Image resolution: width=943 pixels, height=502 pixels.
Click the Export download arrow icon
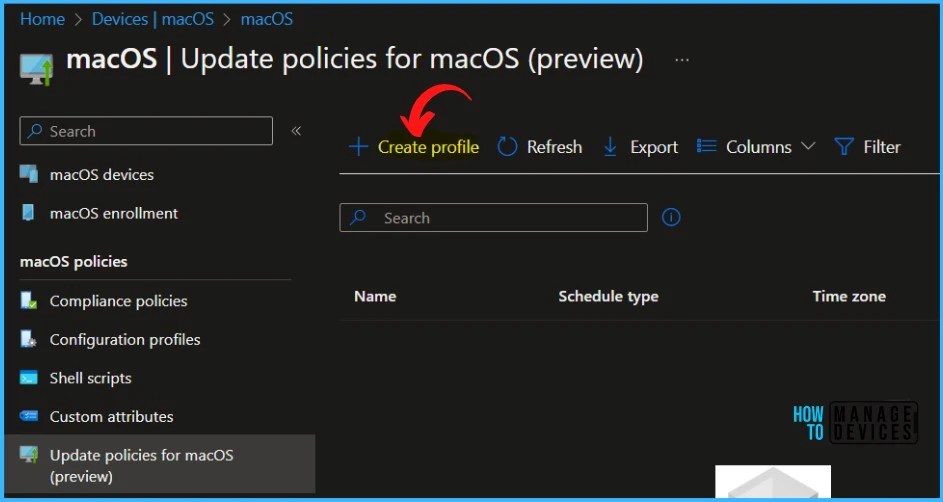pos(610,147)
